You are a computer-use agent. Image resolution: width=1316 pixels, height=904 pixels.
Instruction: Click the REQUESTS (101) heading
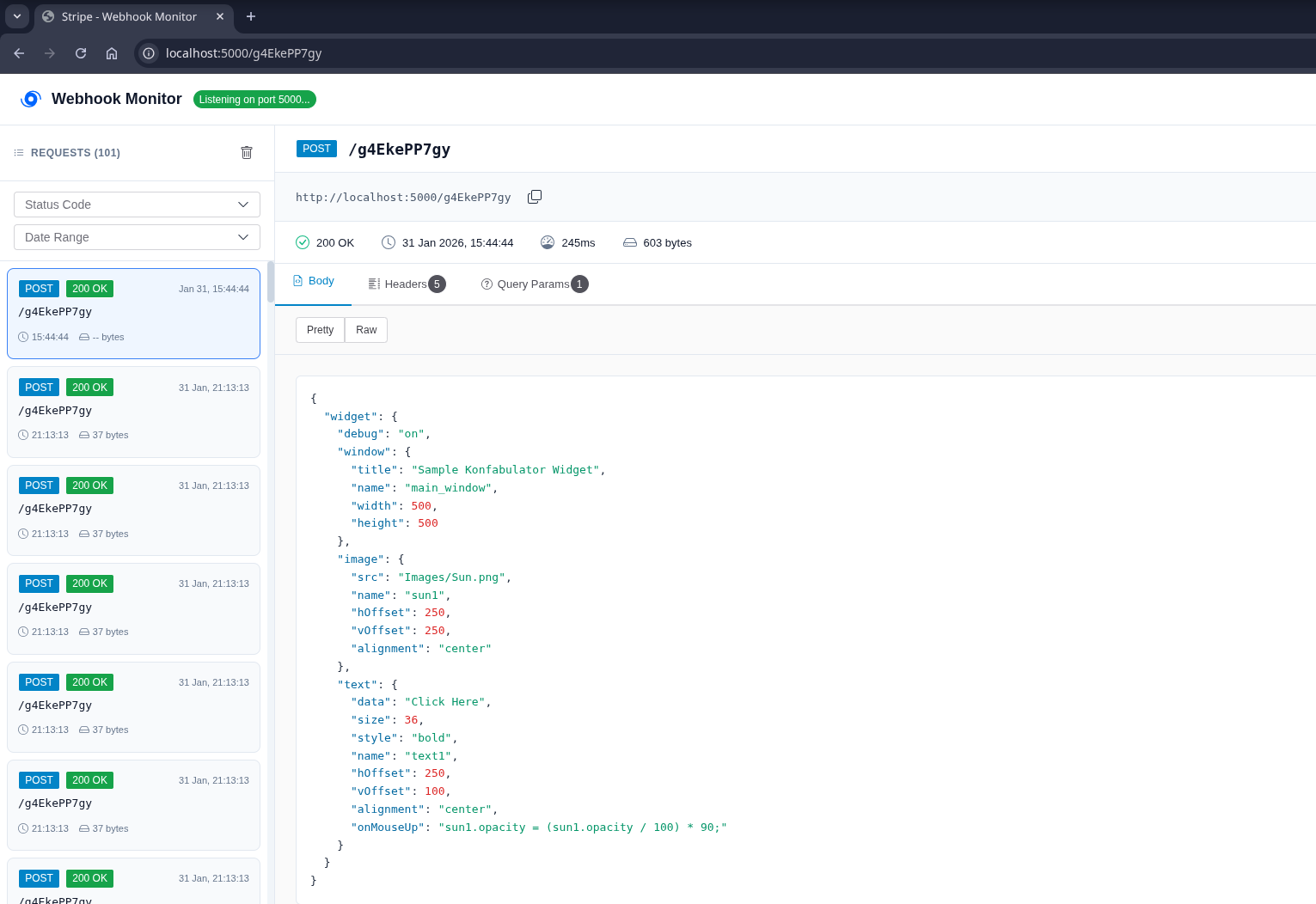click(76, 153)
